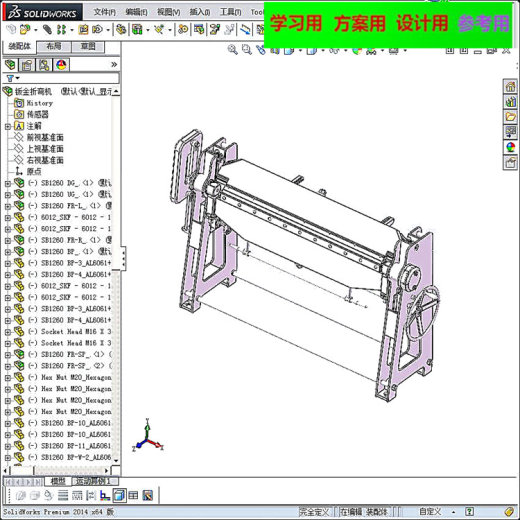Click the reference geometry toolbar icon
The image size is (520, 520).
click(x=159, y=29)
